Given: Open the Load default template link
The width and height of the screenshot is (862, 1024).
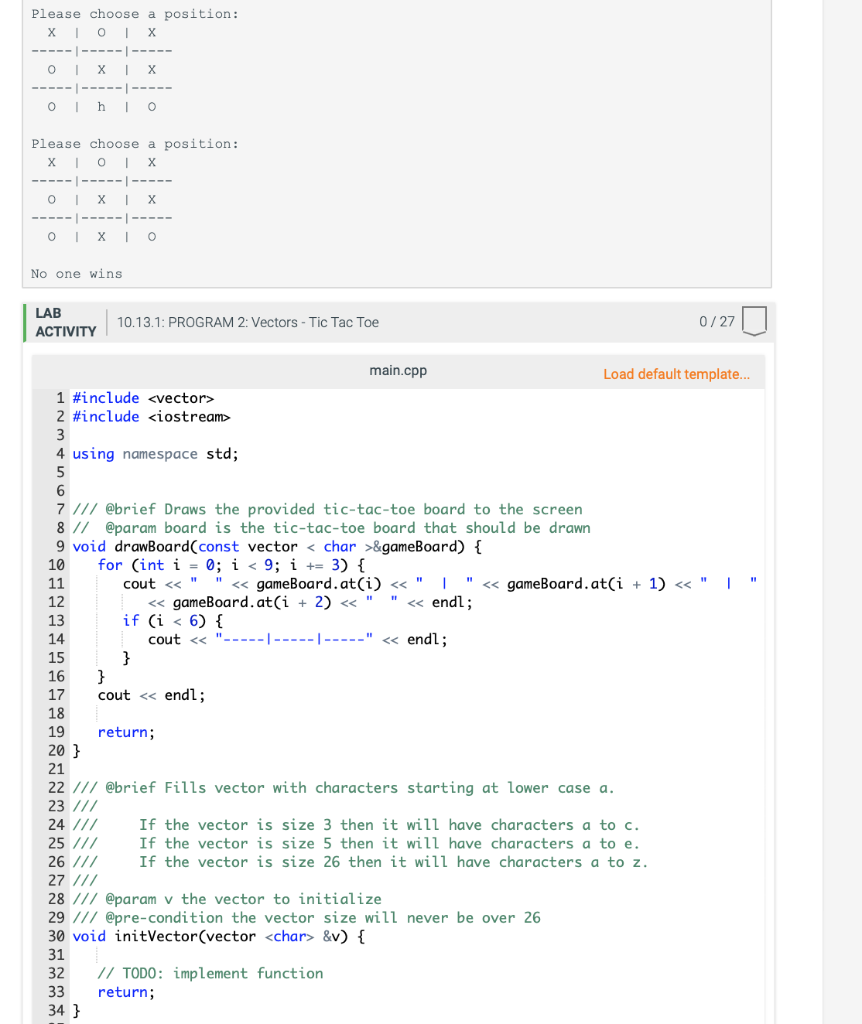Looking at the screenshot, I should tap(676, 373).
